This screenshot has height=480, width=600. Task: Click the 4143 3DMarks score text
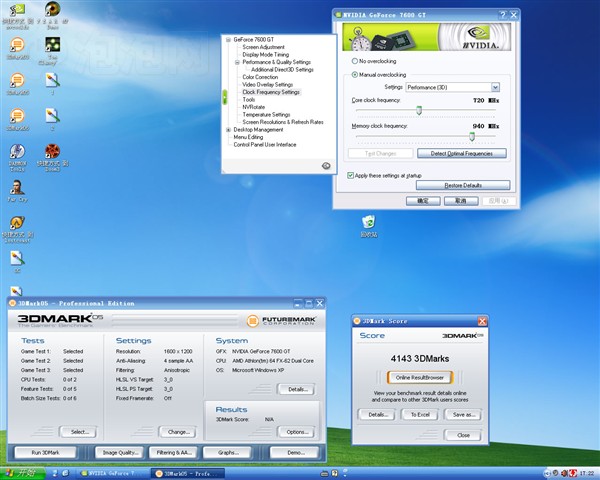[x=420, y=359]
